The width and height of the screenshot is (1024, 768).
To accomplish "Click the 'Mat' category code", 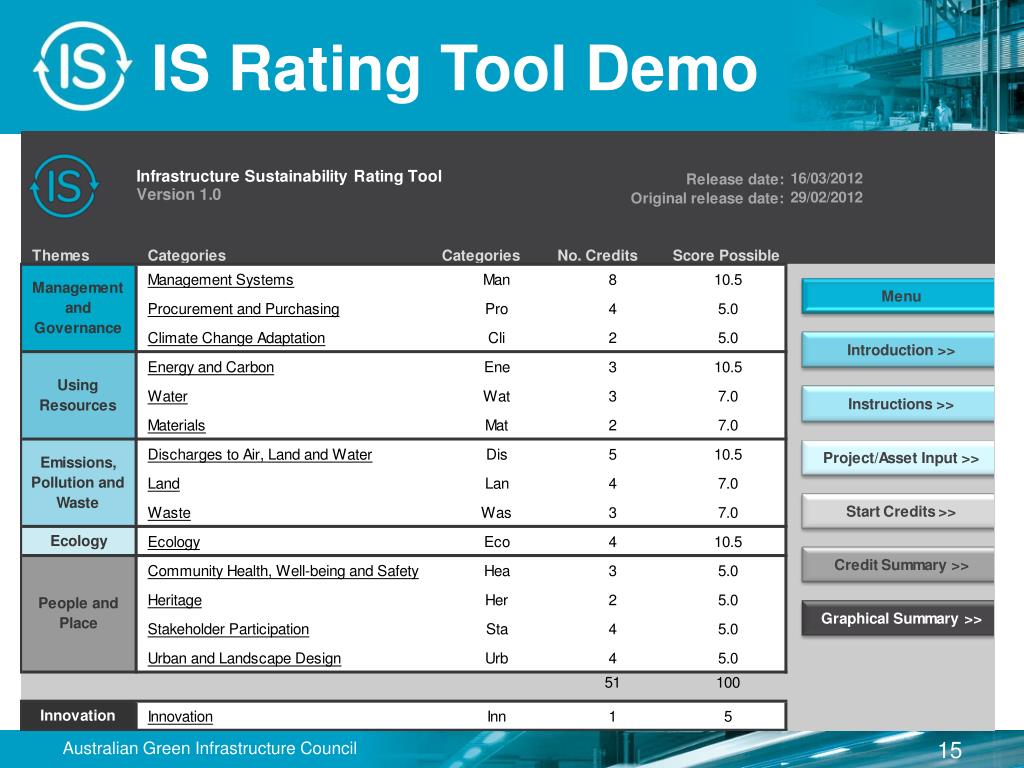I will click(x=496, y=426).
